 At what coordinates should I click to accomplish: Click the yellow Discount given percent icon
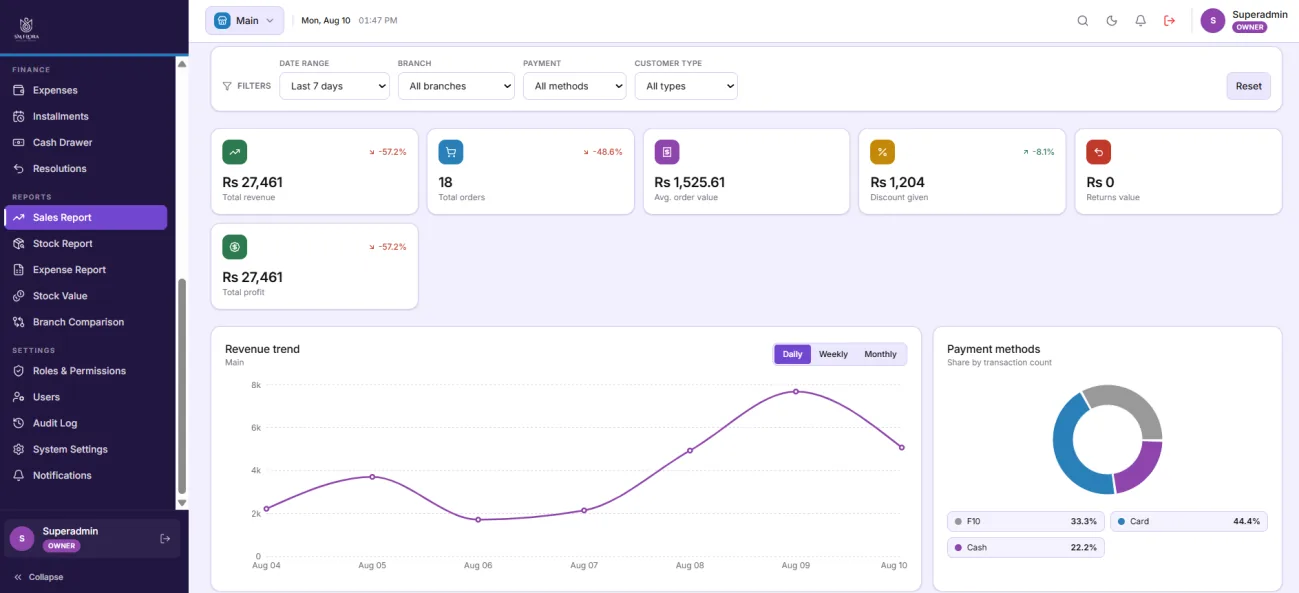coord(883,152)
